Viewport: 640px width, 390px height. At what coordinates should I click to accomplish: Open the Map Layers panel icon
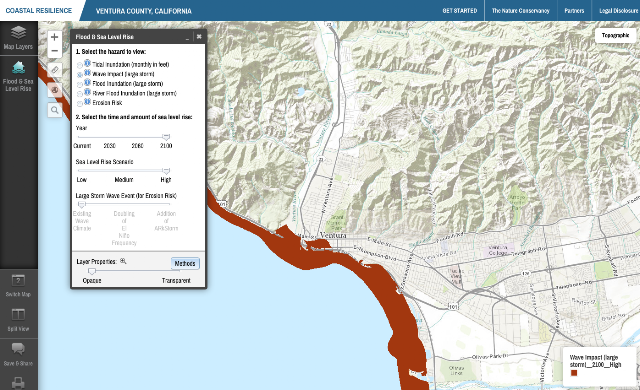(x=18, y=33)
